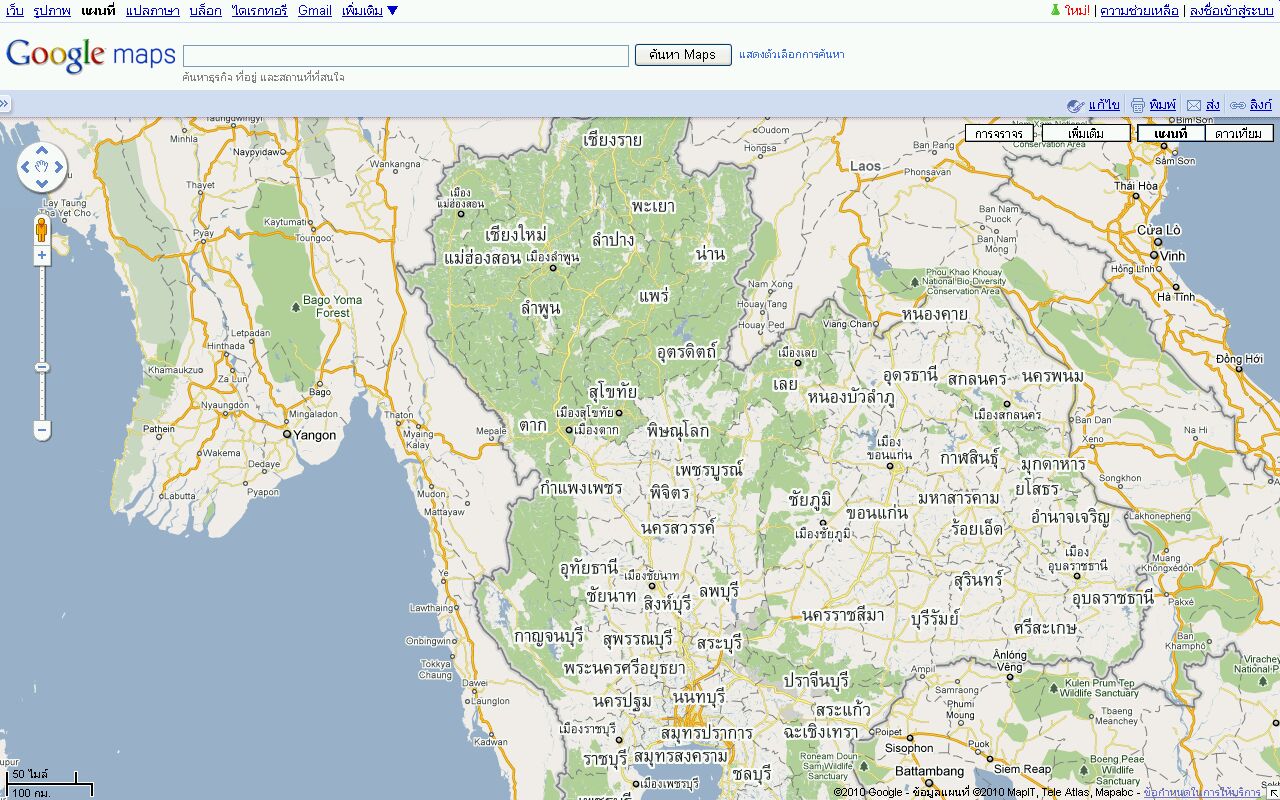Select the แผนที่ map view button
The width and height of the screenshot is (1280, 800).
tap(1170, 133)
